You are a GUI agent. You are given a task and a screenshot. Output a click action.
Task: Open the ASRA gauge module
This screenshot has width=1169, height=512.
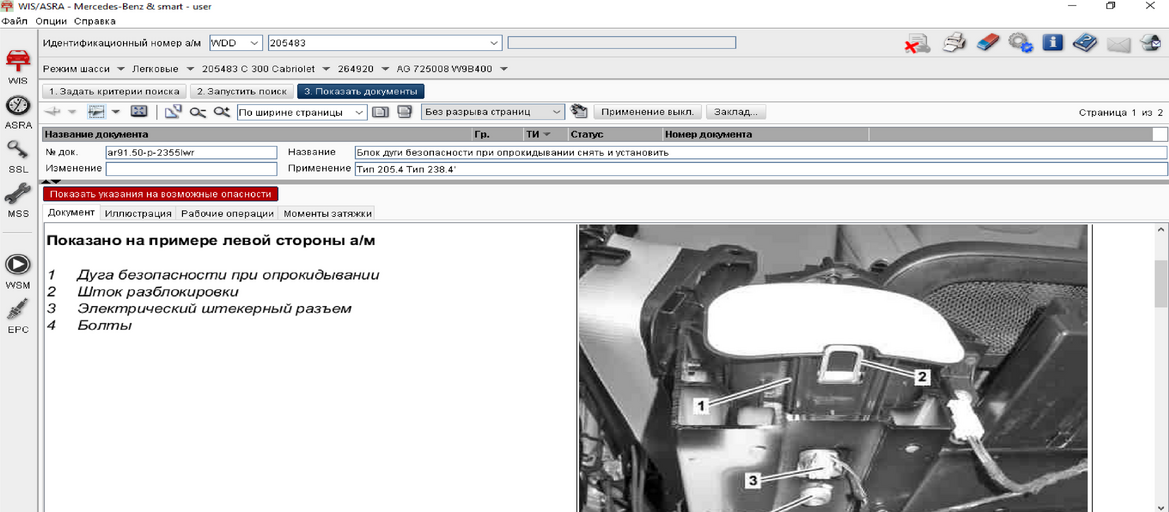(x=18, y=112)
